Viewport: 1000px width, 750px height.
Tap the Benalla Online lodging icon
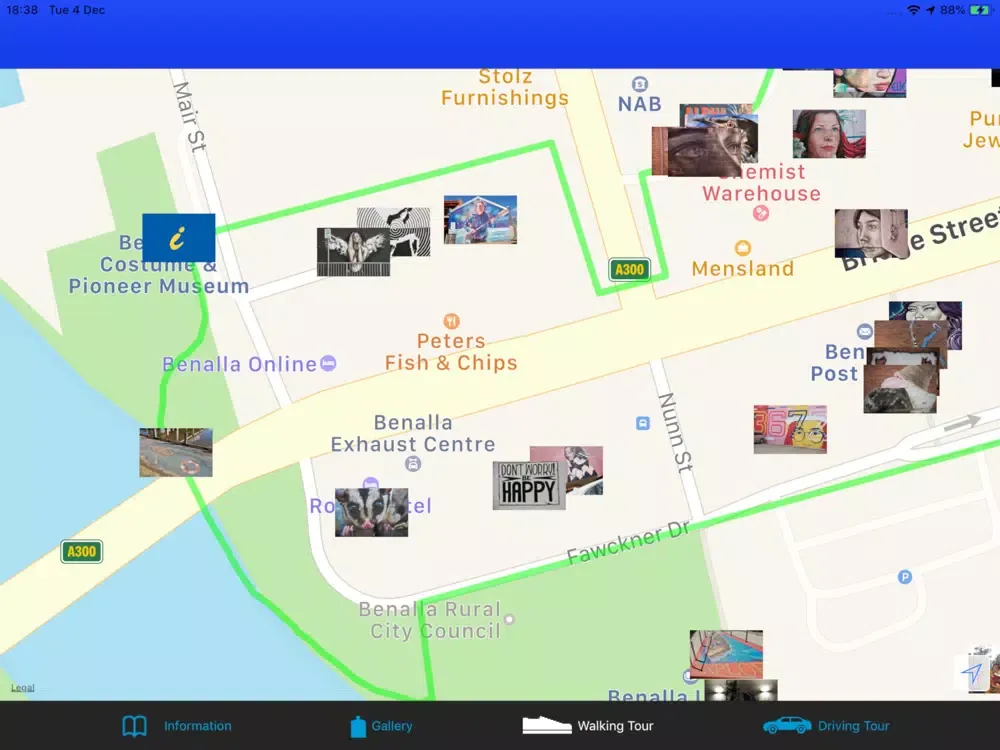pos(328,364)
